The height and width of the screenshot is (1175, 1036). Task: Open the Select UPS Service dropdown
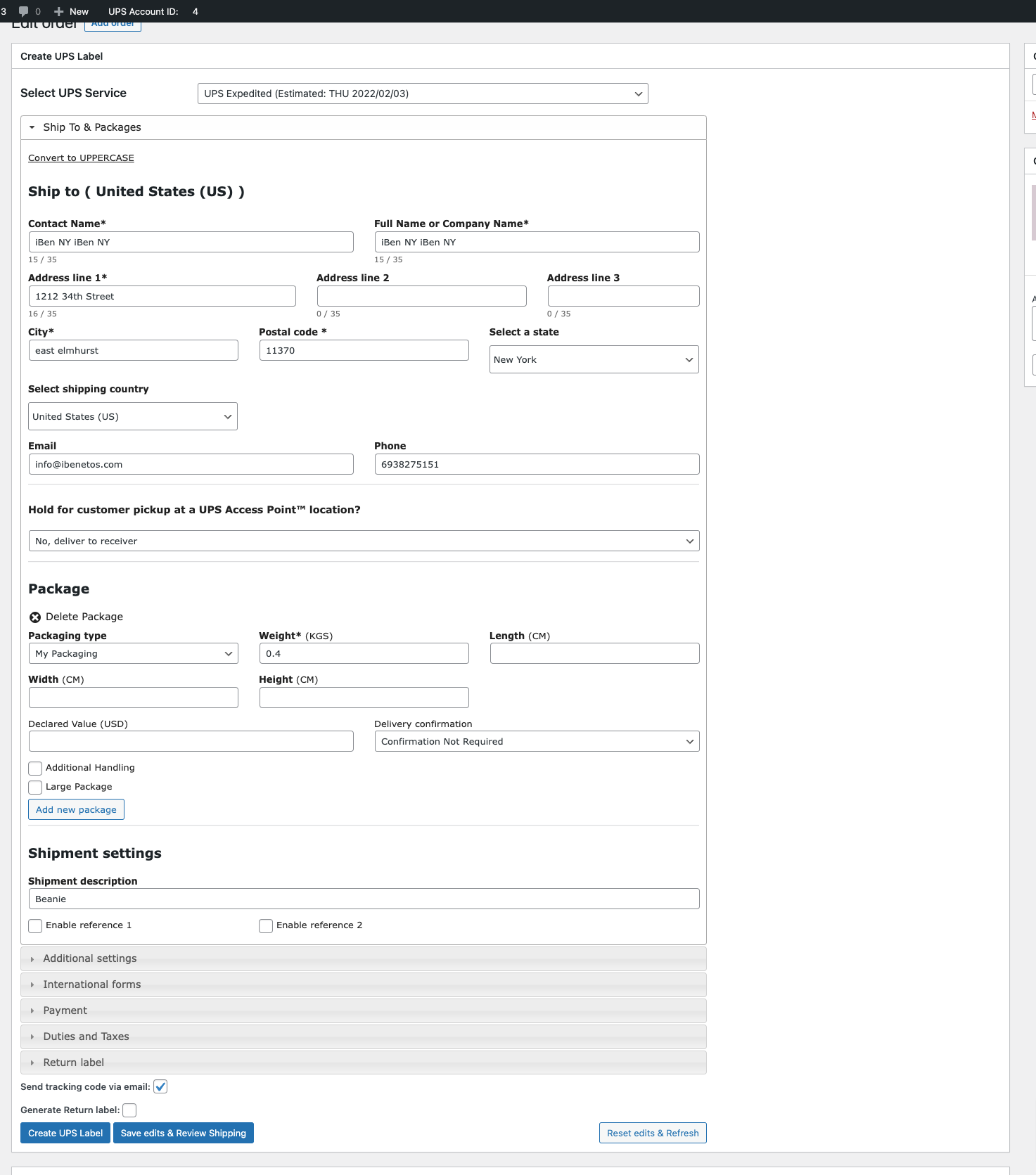(422, 94)
